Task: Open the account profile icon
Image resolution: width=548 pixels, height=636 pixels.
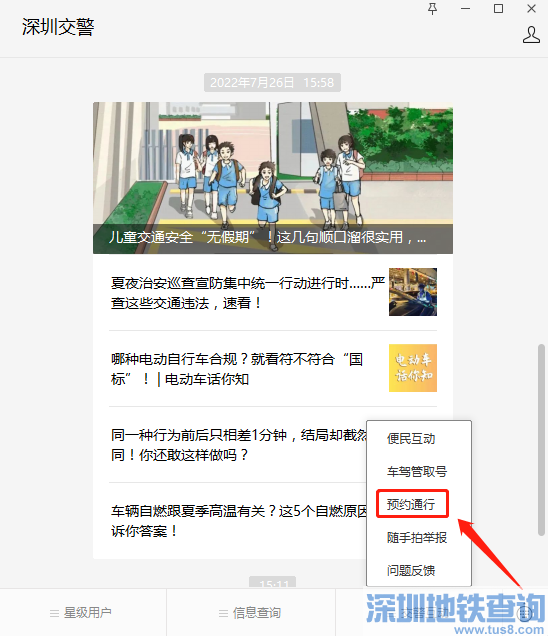Action: click(531, 35)
